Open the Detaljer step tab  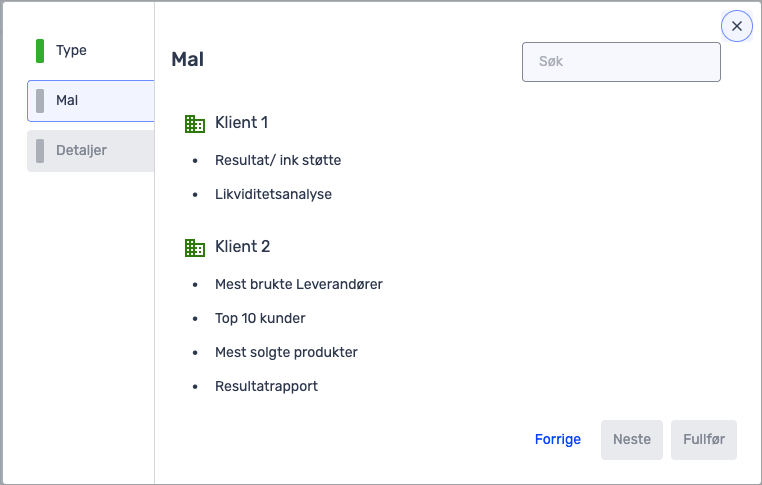[90, 150]
